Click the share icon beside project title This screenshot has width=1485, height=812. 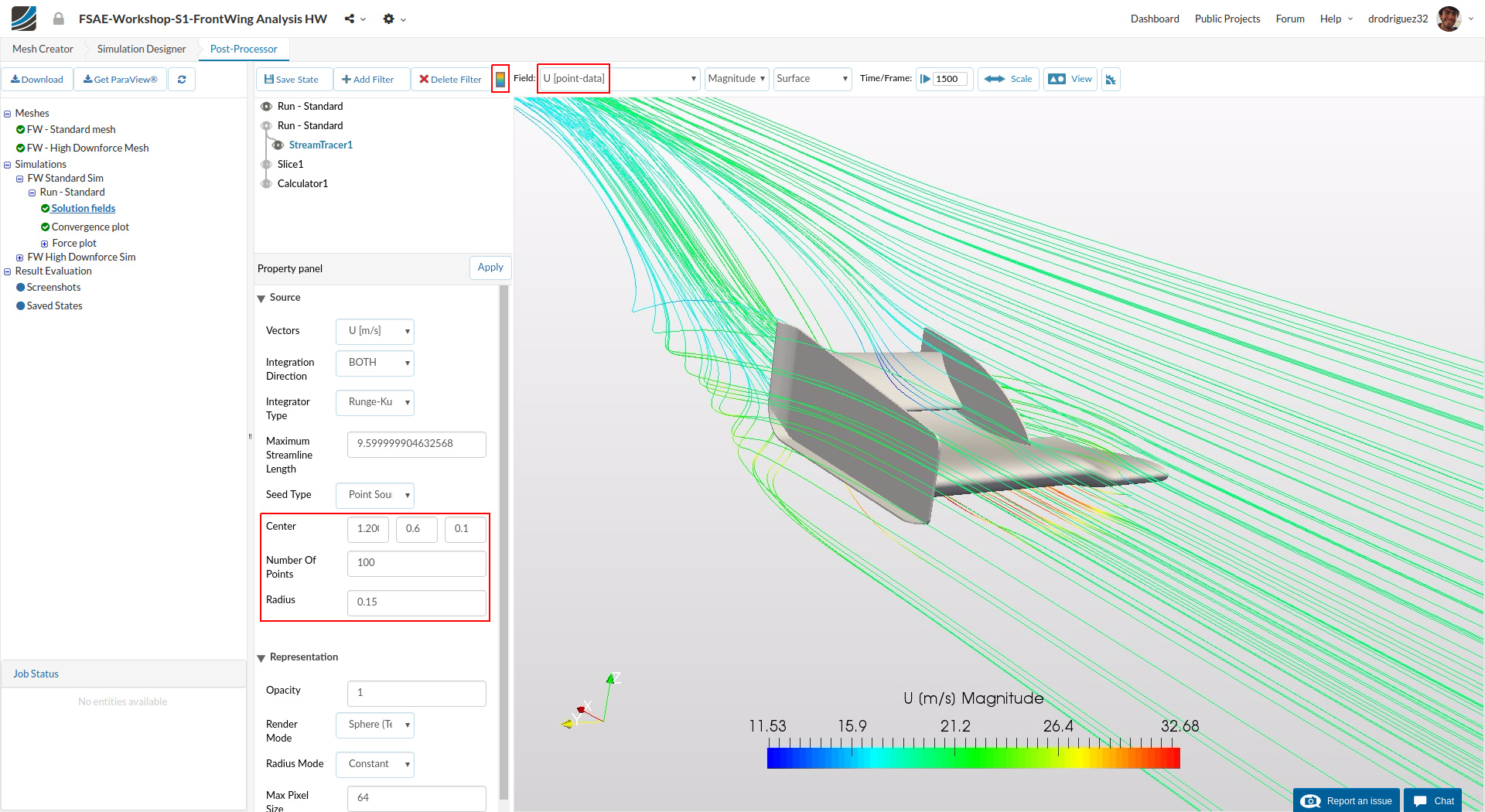click(x=350, y=19)
